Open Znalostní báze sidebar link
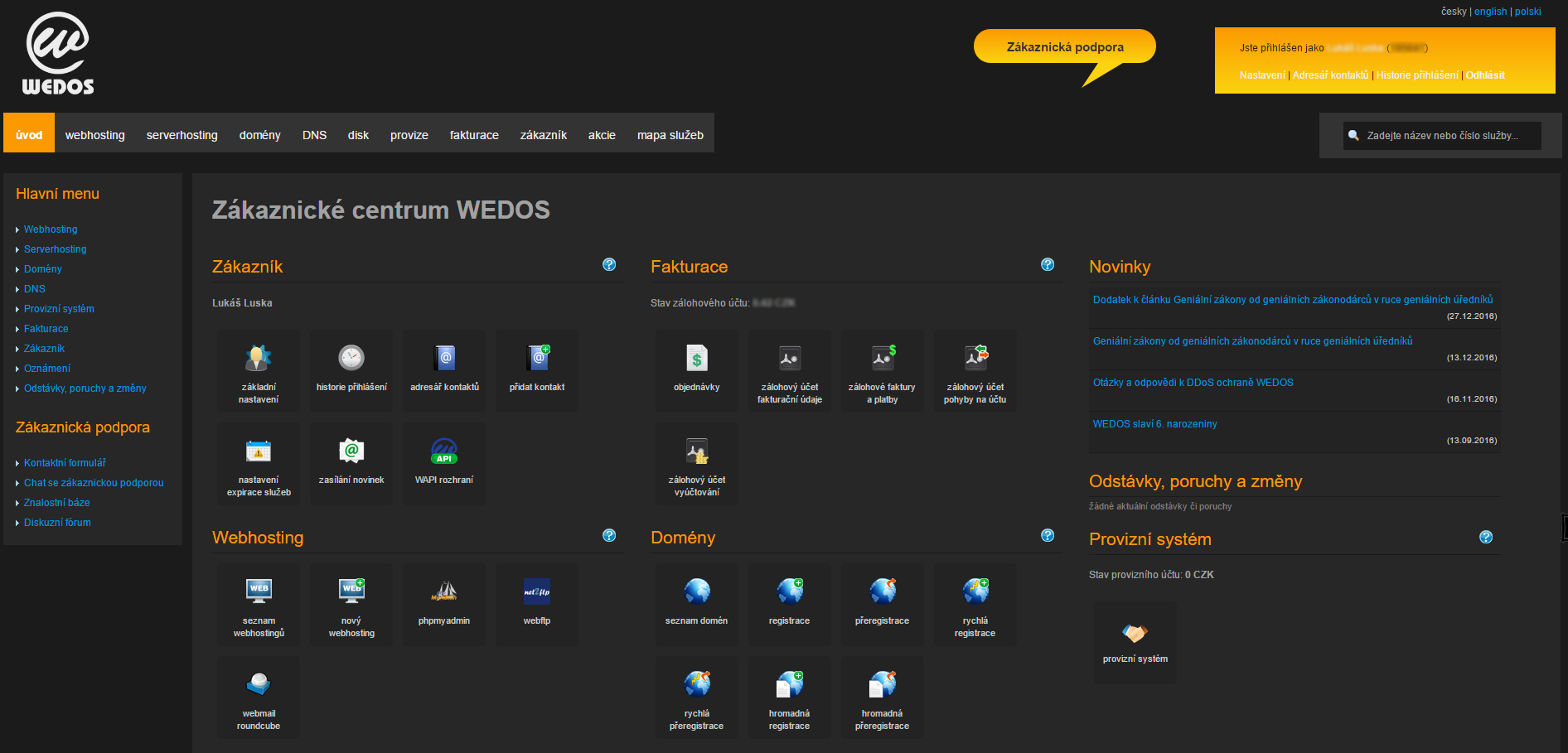The width and height of the screenshot is (1568, 753). 57,503
